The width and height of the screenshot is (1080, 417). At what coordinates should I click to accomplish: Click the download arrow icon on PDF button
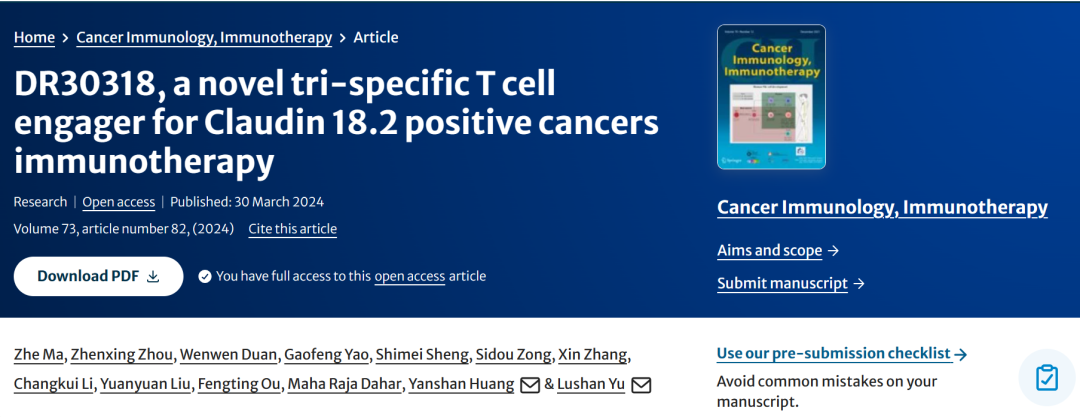click(x=153, y=277)
